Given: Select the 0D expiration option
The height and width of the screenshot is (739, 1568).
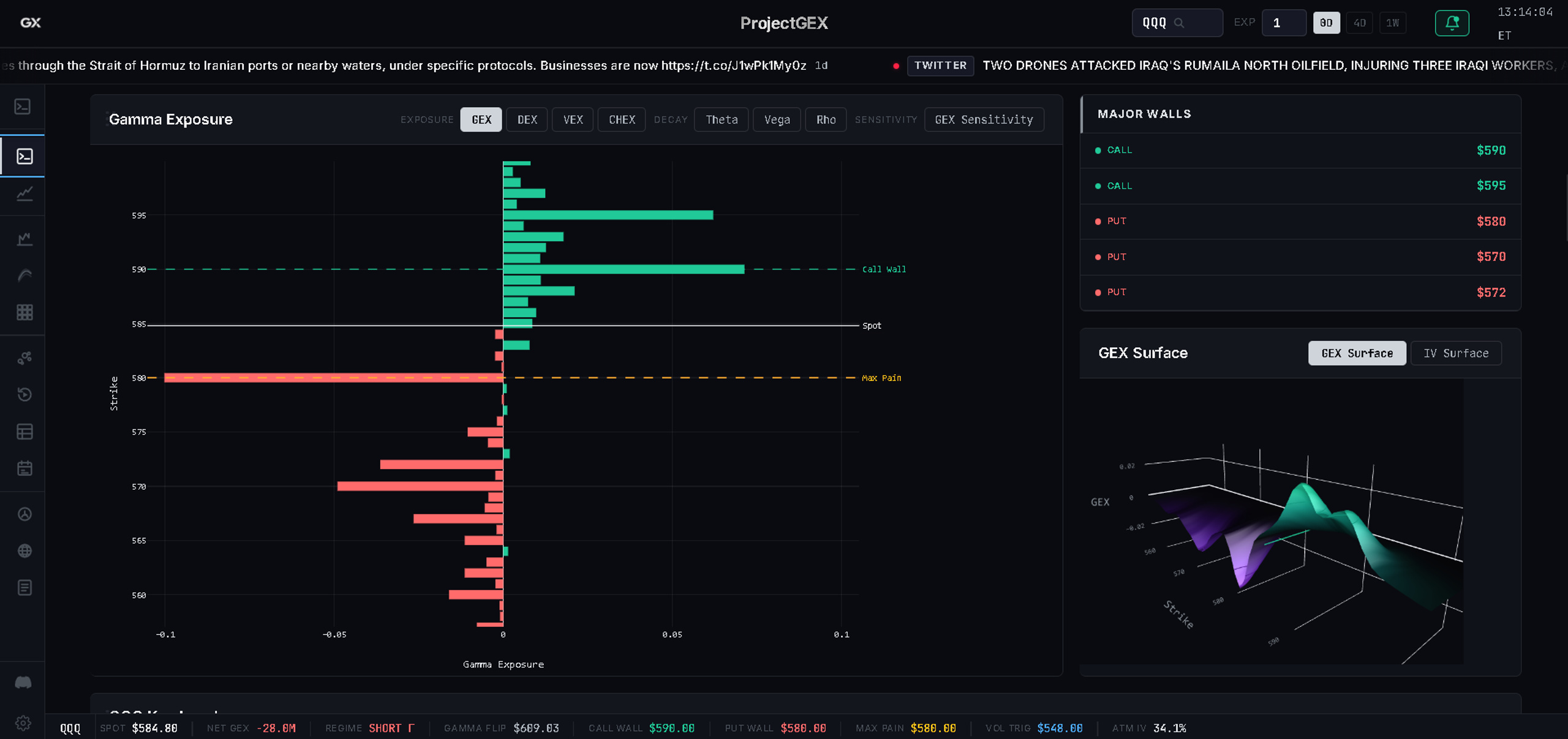Looking at the screenshot, I should point(1326,23).
